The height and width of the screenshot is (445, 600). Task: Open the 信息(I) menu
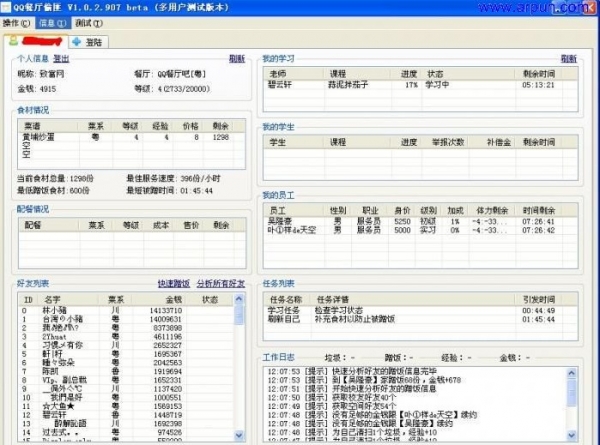pyautogui.click(x=52, y=23)
